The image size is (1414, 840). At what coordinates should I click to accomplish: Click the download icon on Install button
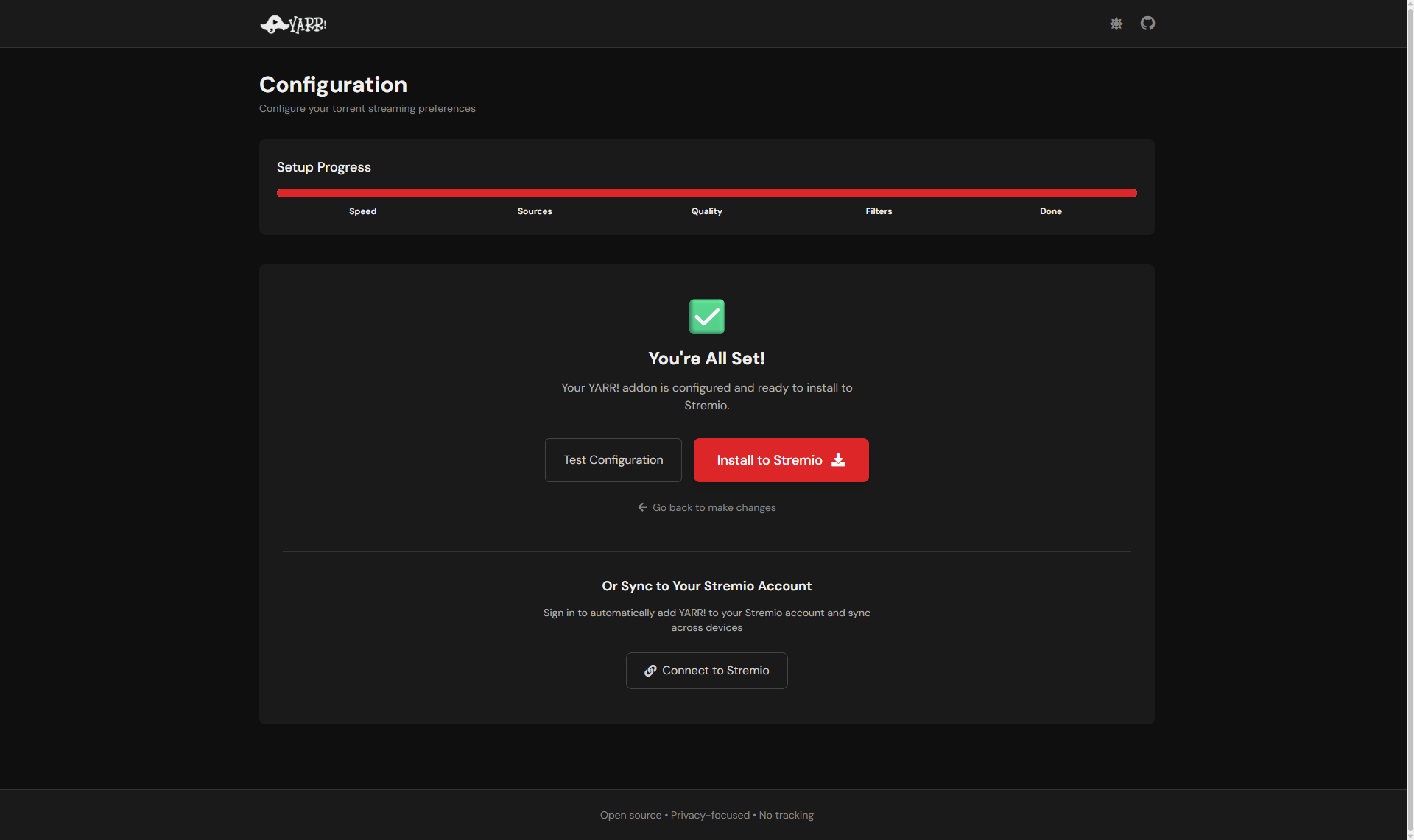tap(838, 460)
